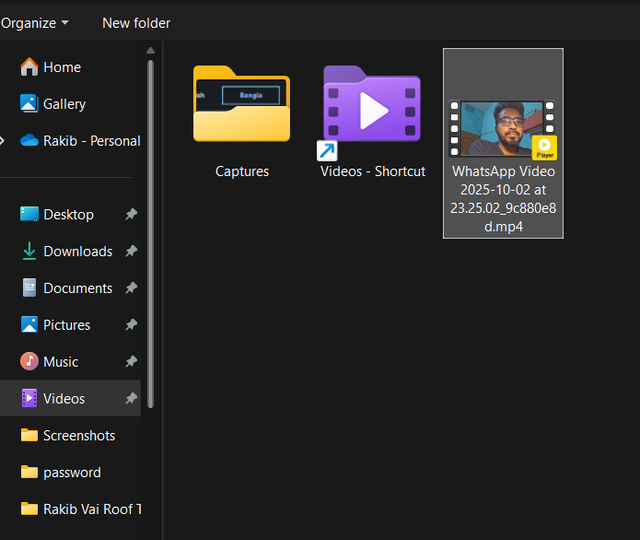The height and width of the screenshot is (540, 640).
Task: Open the Home navigation item
Action: 61,67
